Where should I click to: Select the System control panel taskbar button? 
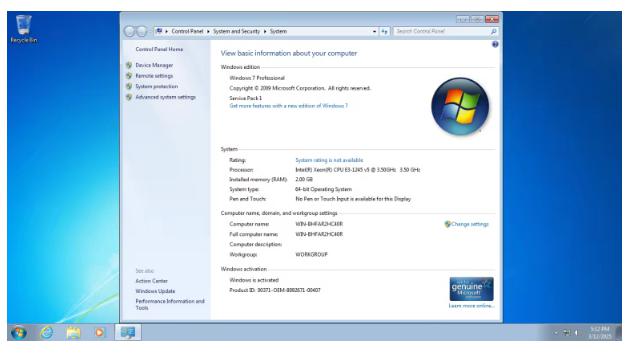pos(128,333)
